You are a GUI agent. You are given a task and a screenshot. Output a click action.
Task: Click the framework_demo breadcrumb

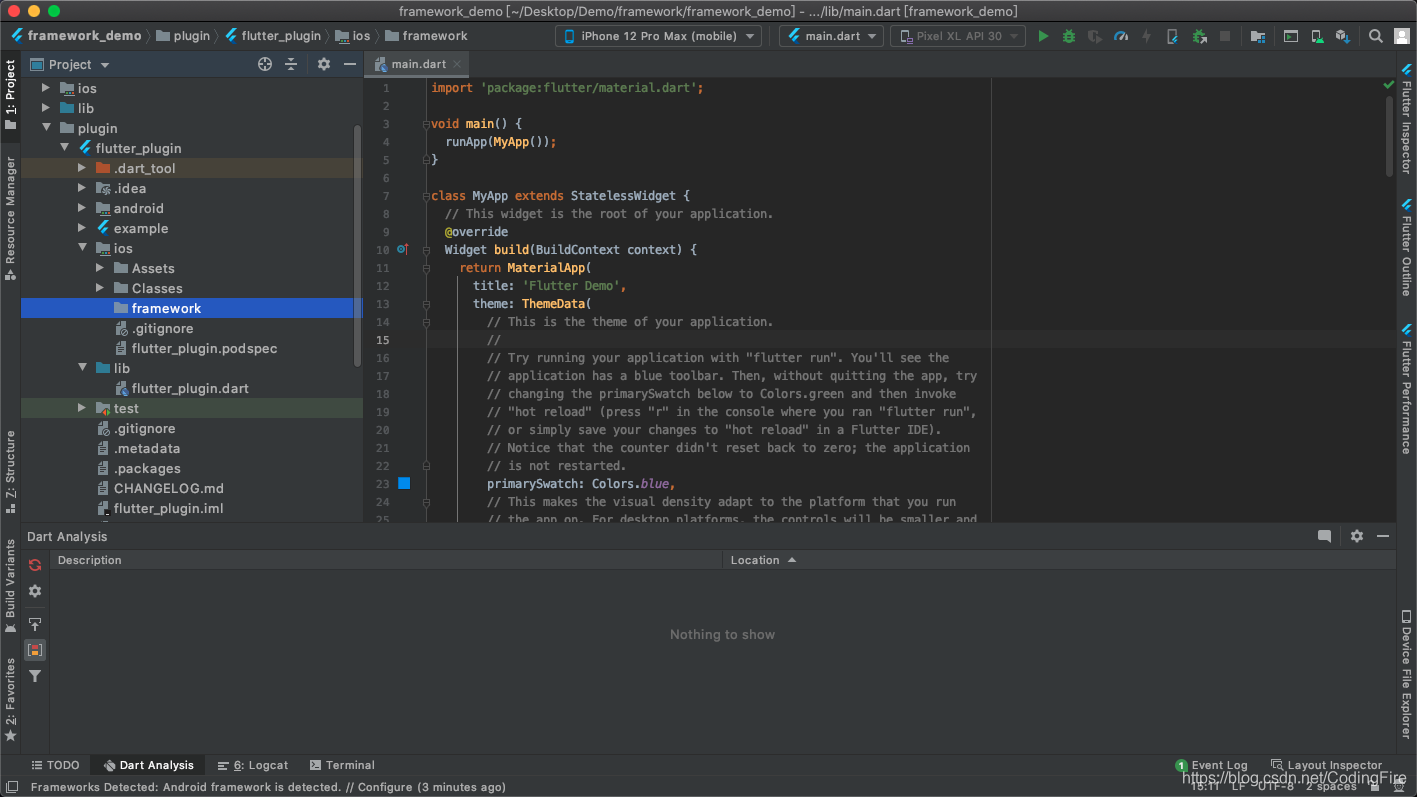[76, 36]
